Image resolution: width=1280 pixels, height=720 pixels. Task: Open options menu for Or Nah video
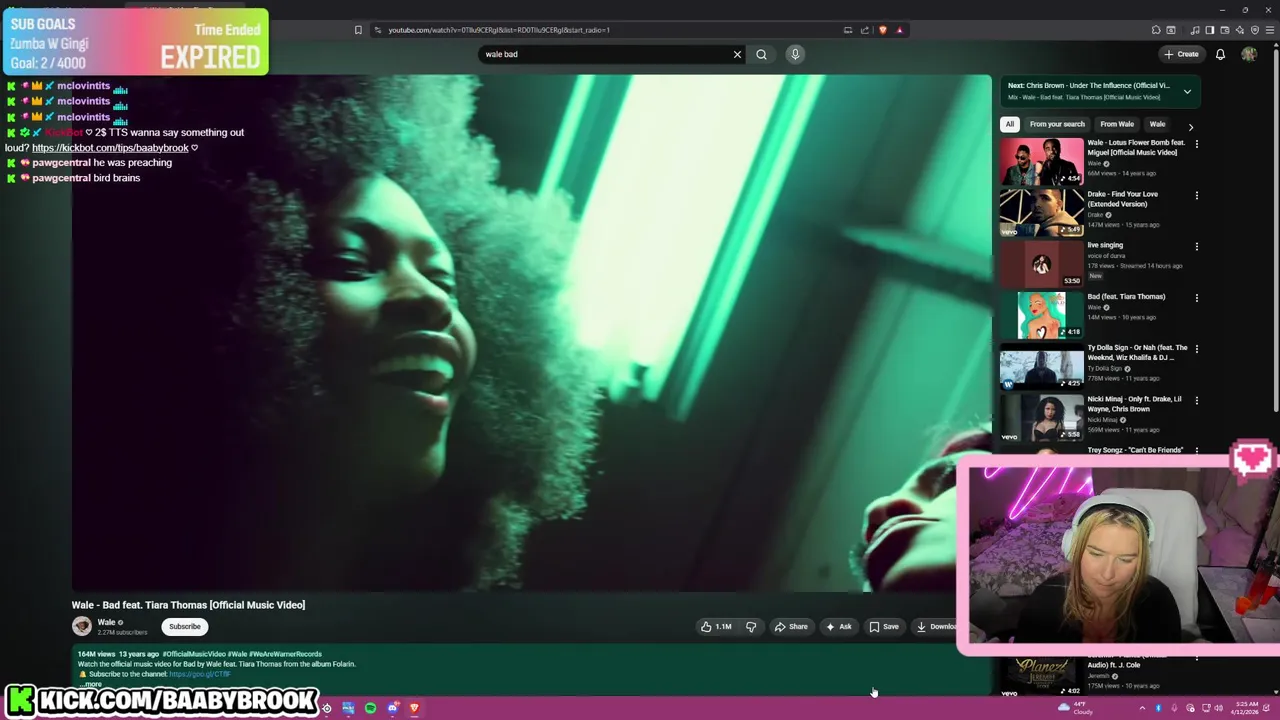pos(1196,349)
